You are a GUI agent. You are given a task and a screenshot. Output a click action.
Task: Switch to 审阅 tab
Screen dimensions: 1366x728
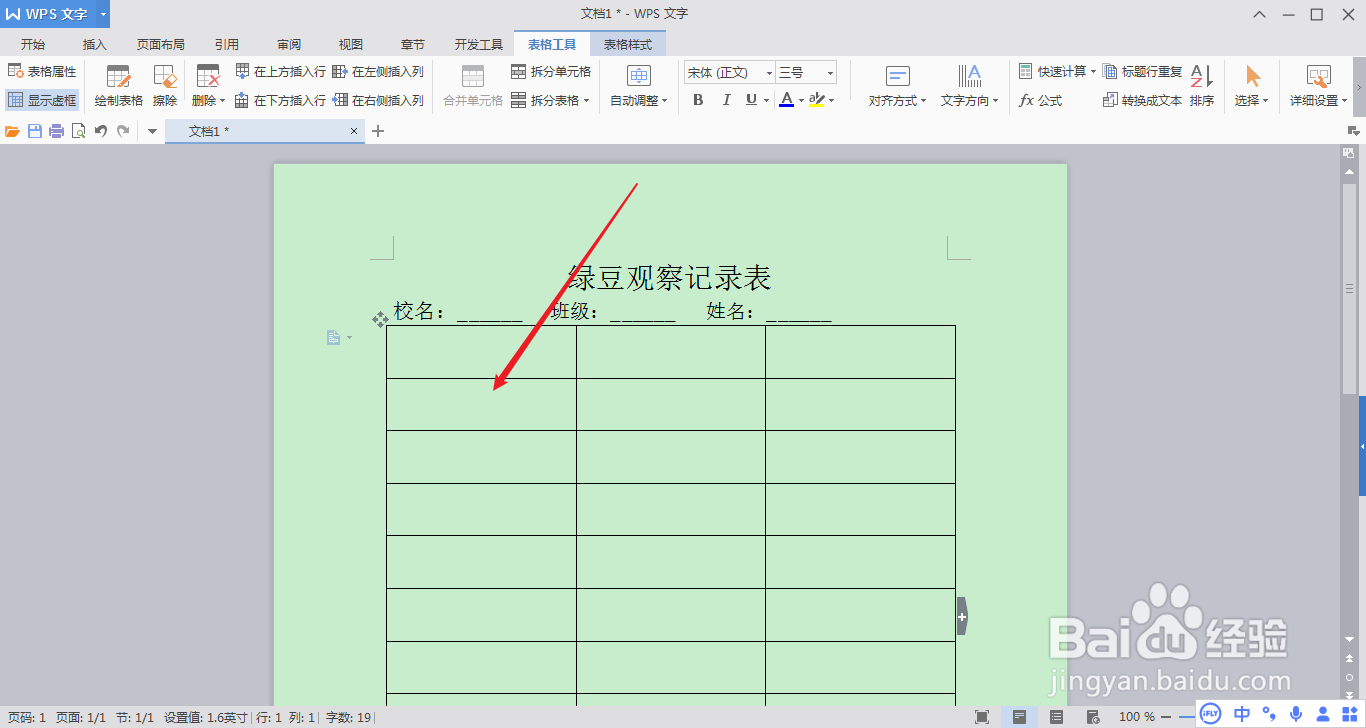point(289,44)
